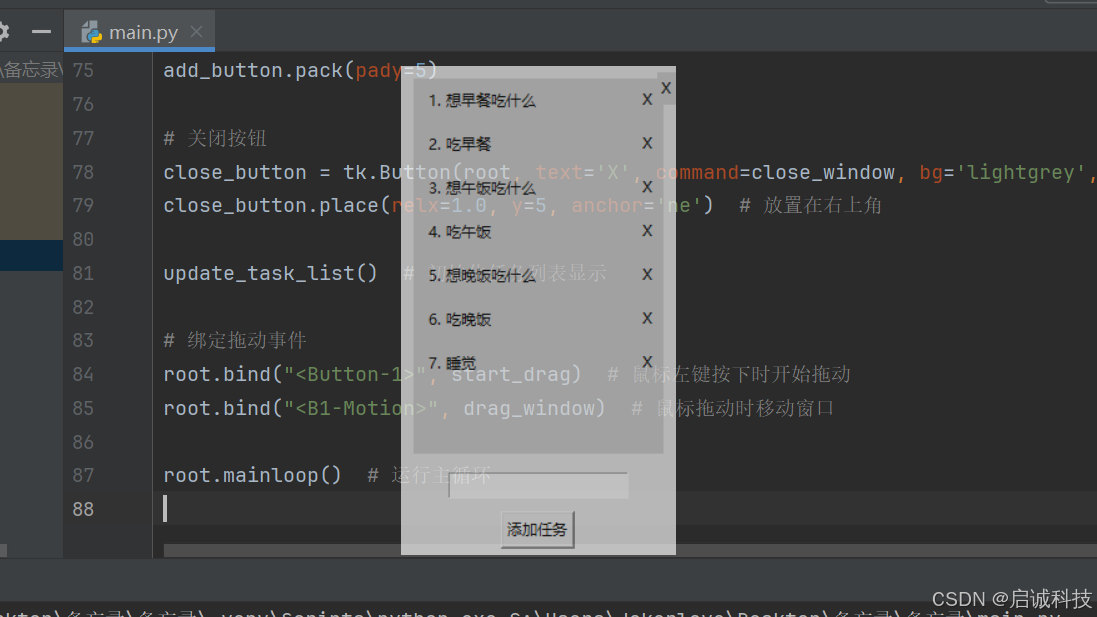Click the 添加任务 button
Image resolution: width=1097 pixels, height=617 pixels.
pos(537,530)
